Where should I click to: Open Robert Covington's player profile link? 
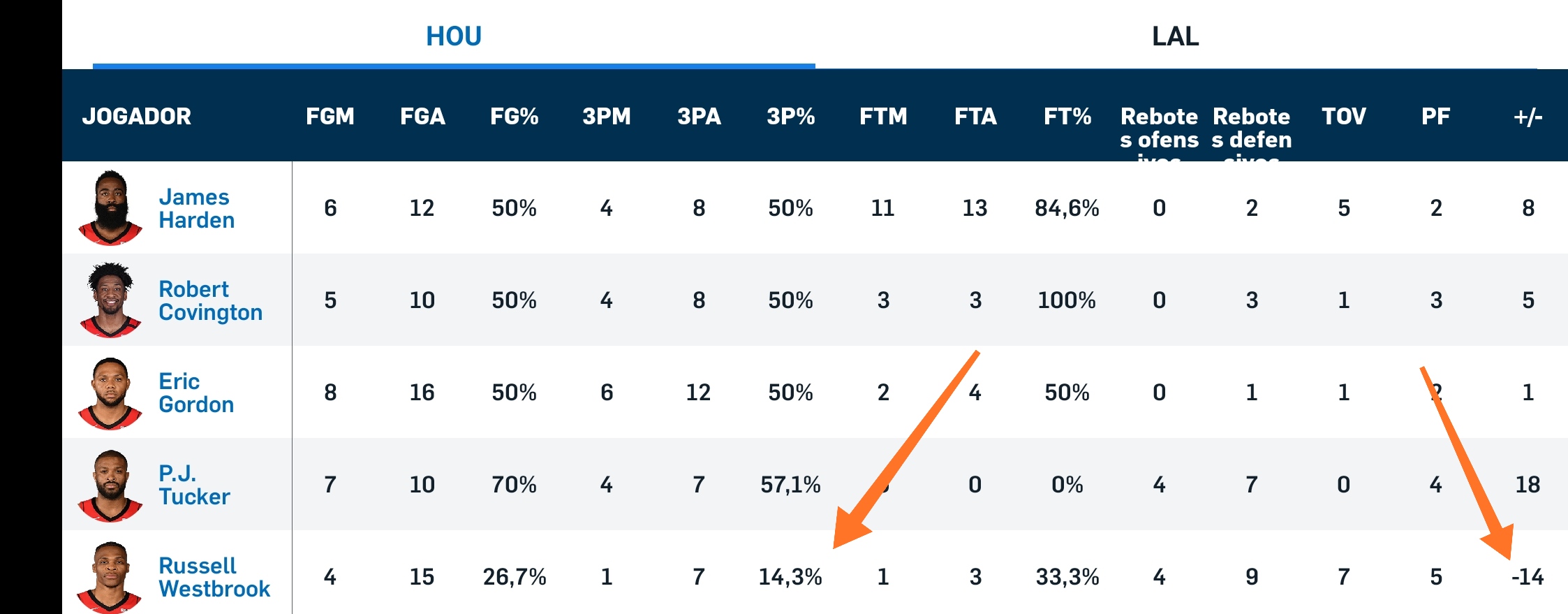coord(210,300)
